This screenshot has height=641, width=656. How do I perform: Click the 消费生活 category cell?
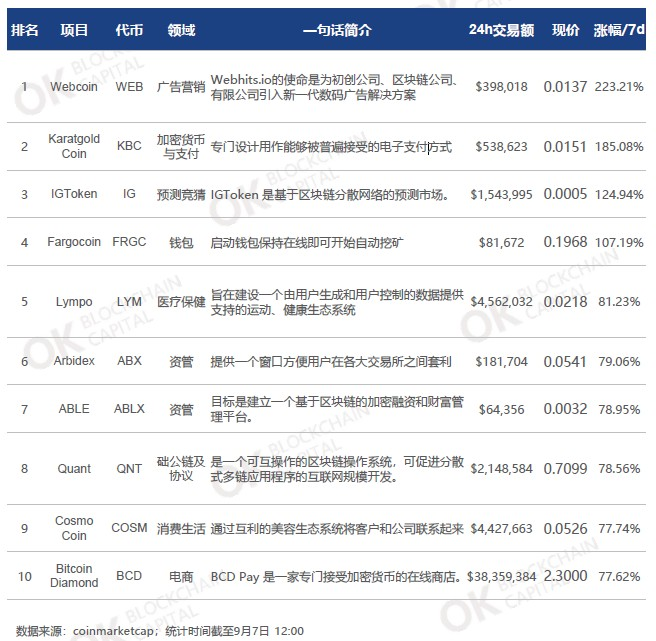coord(181,529)
